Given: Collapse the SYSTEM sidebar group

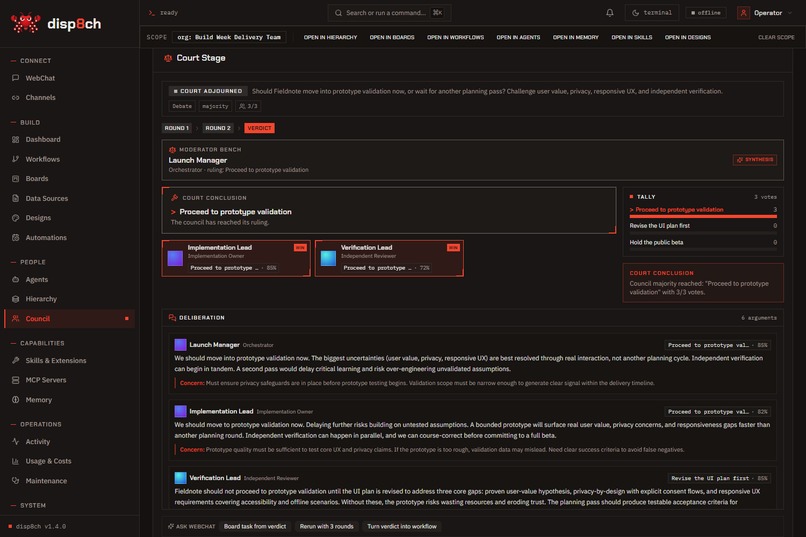Looking at the screenshot, I should click(x=28, y=506).
